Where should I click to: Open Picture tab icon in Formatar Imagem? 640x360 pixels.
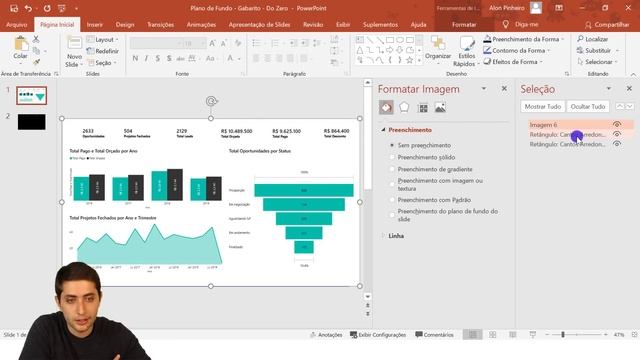pyautogui.click(x=440, y=108)
